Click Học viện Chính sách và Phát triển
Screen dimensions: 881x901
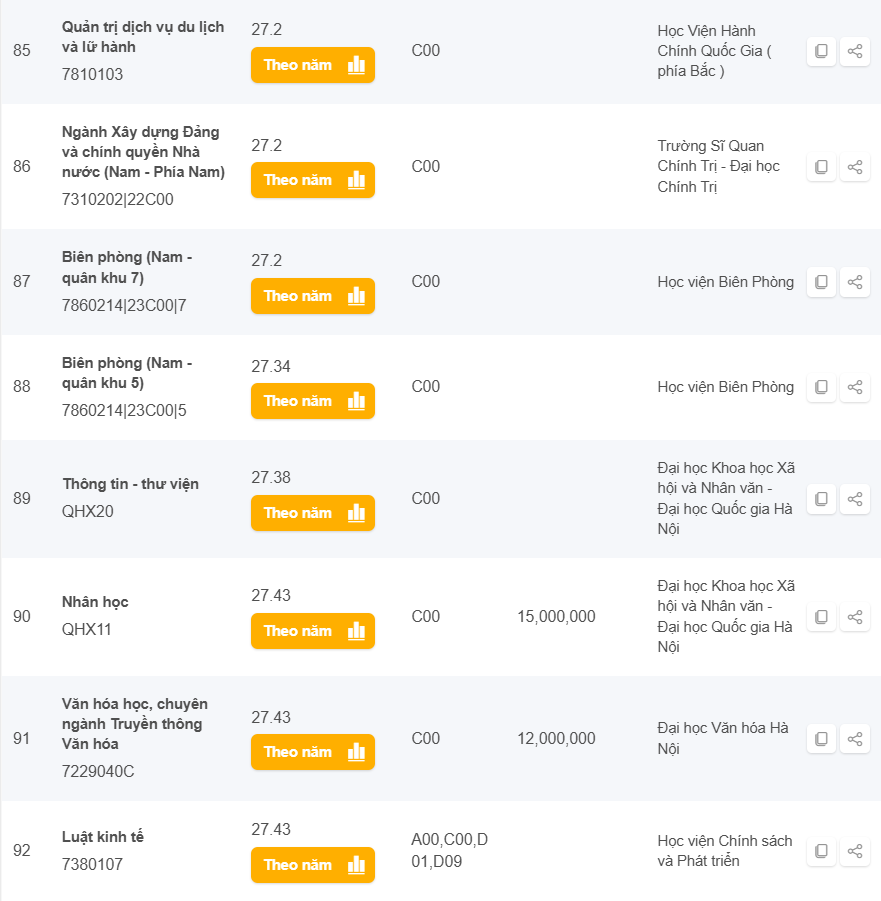pos(724,851)
